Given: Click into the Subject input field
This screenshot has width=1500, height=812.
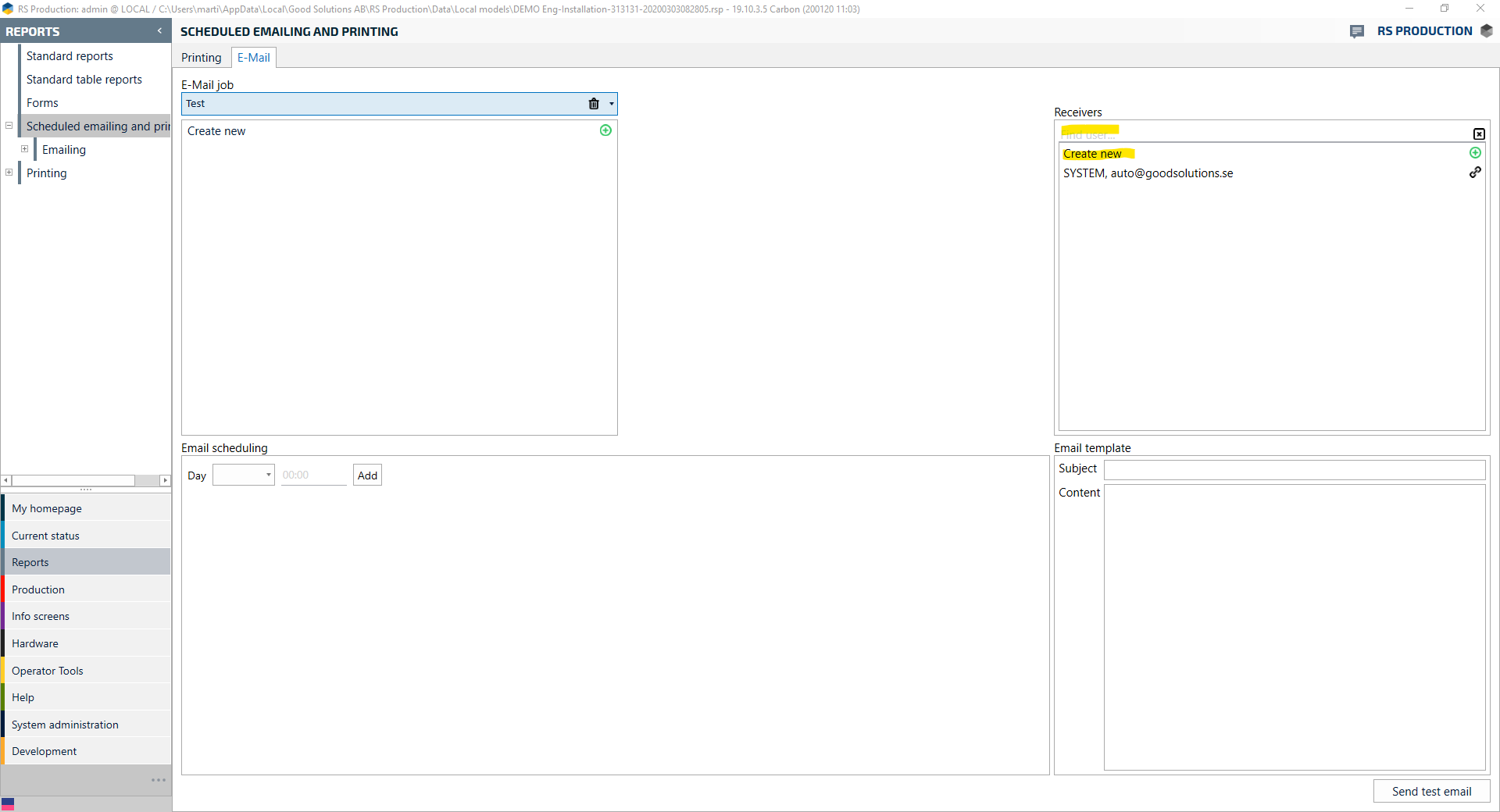Looking at the screenshot, I should coord(1294,469).
